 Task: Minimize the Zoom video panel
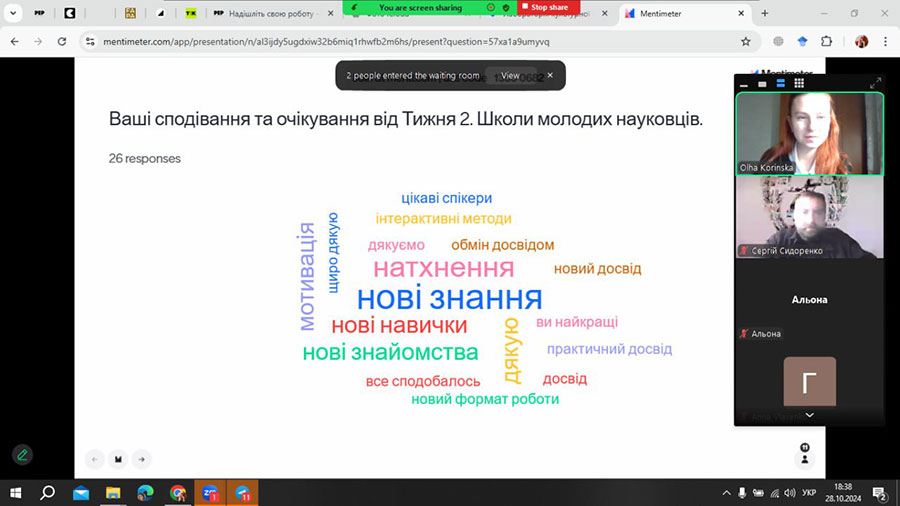tap(744, 84)
